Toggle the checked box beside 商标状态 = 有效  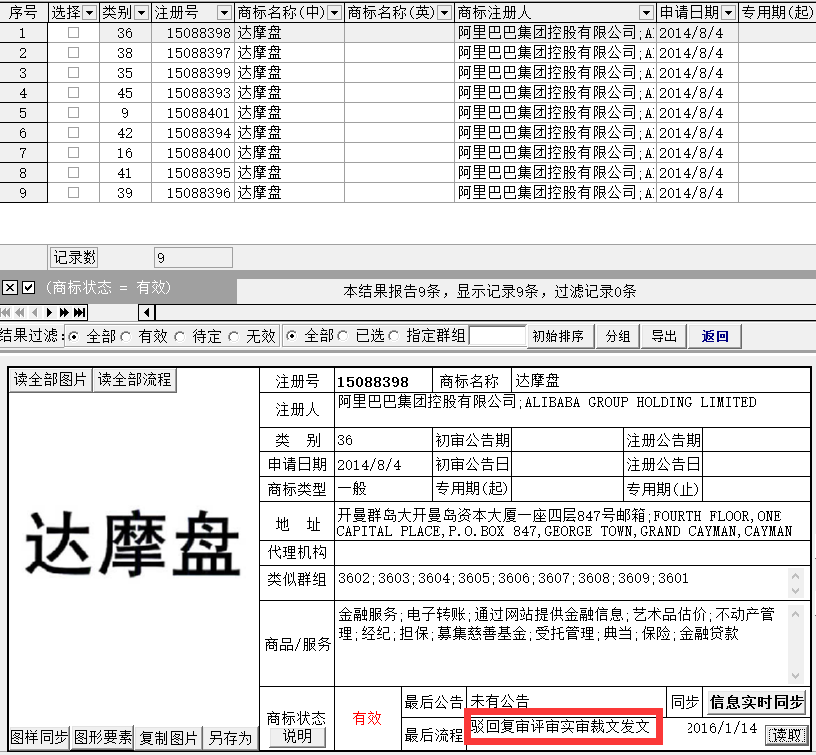(x=29, y=287)
